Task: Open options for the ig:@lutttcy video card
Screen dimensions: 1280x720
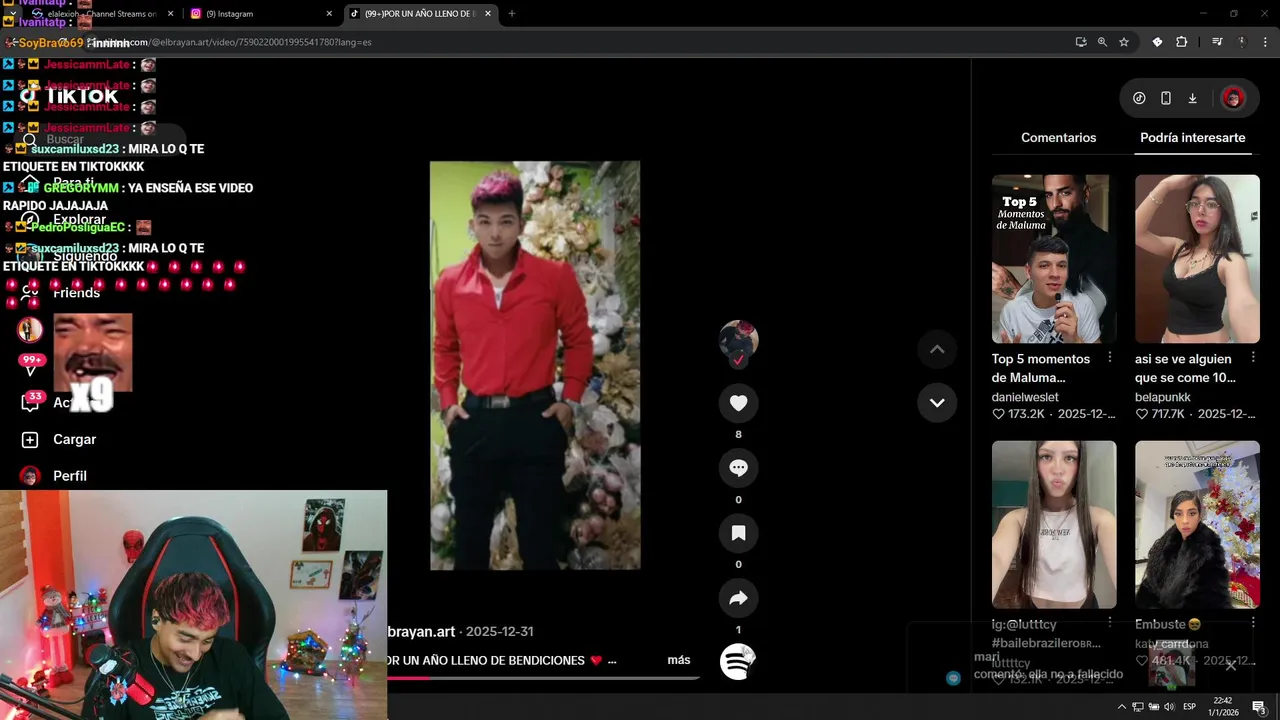Action: (1110, 624)
